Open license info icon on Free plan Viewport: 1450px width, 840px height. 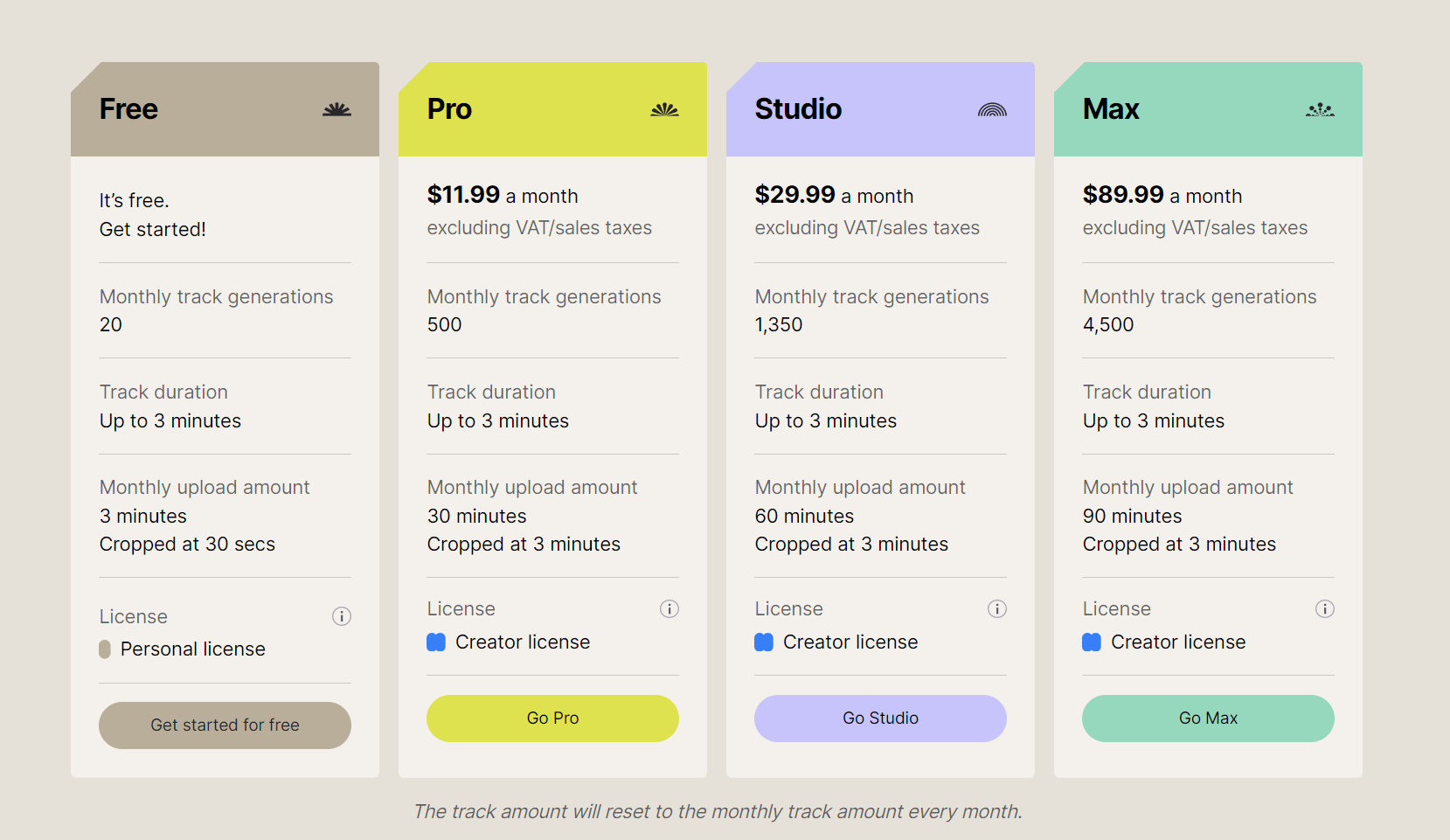coord(342,616)
